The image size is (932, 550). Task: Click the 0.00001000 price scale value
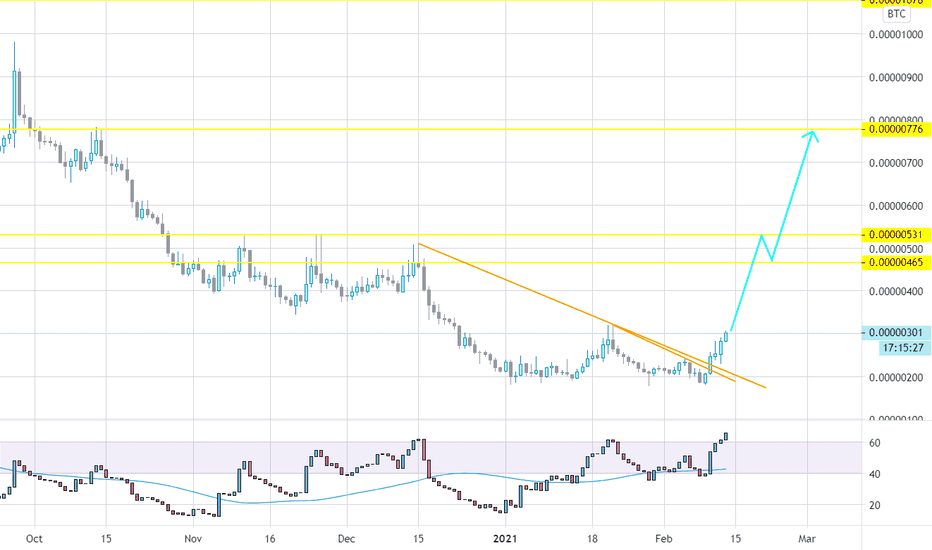click(x=896, y=34)
